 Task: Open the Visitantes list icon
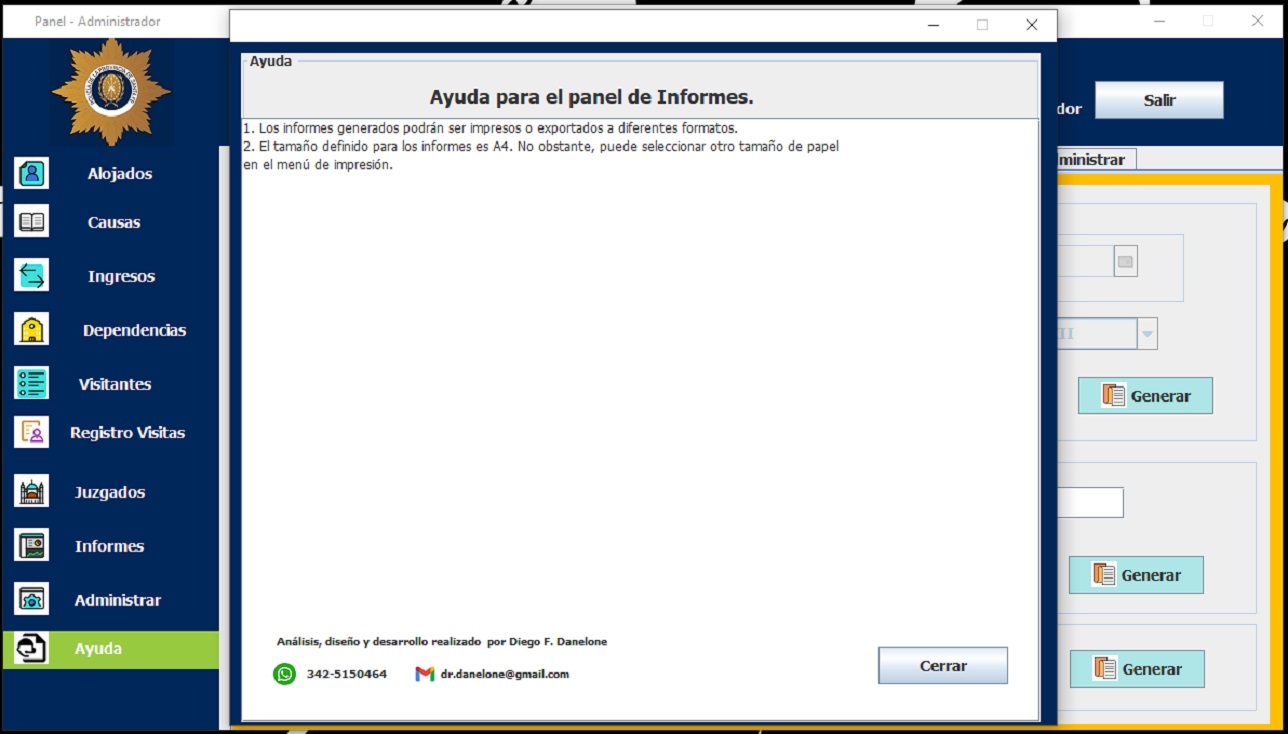[x=32, y=384]
